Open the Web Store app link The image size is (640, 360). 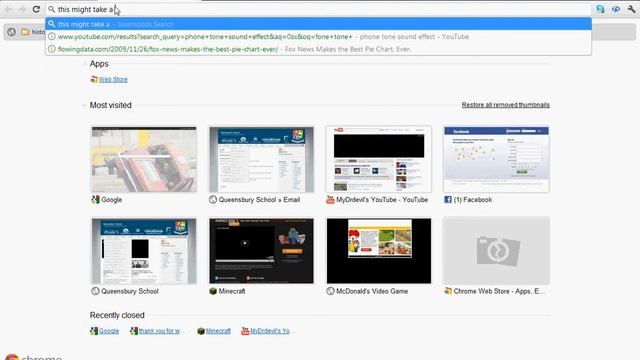(113, 79)
